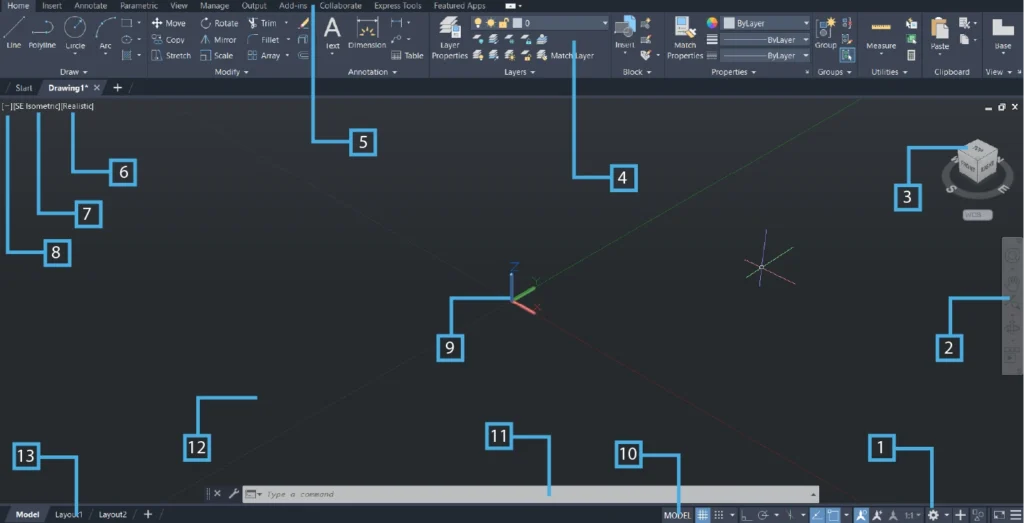
Task: Open the Insert block tool
Action: [x=625, y=33]
